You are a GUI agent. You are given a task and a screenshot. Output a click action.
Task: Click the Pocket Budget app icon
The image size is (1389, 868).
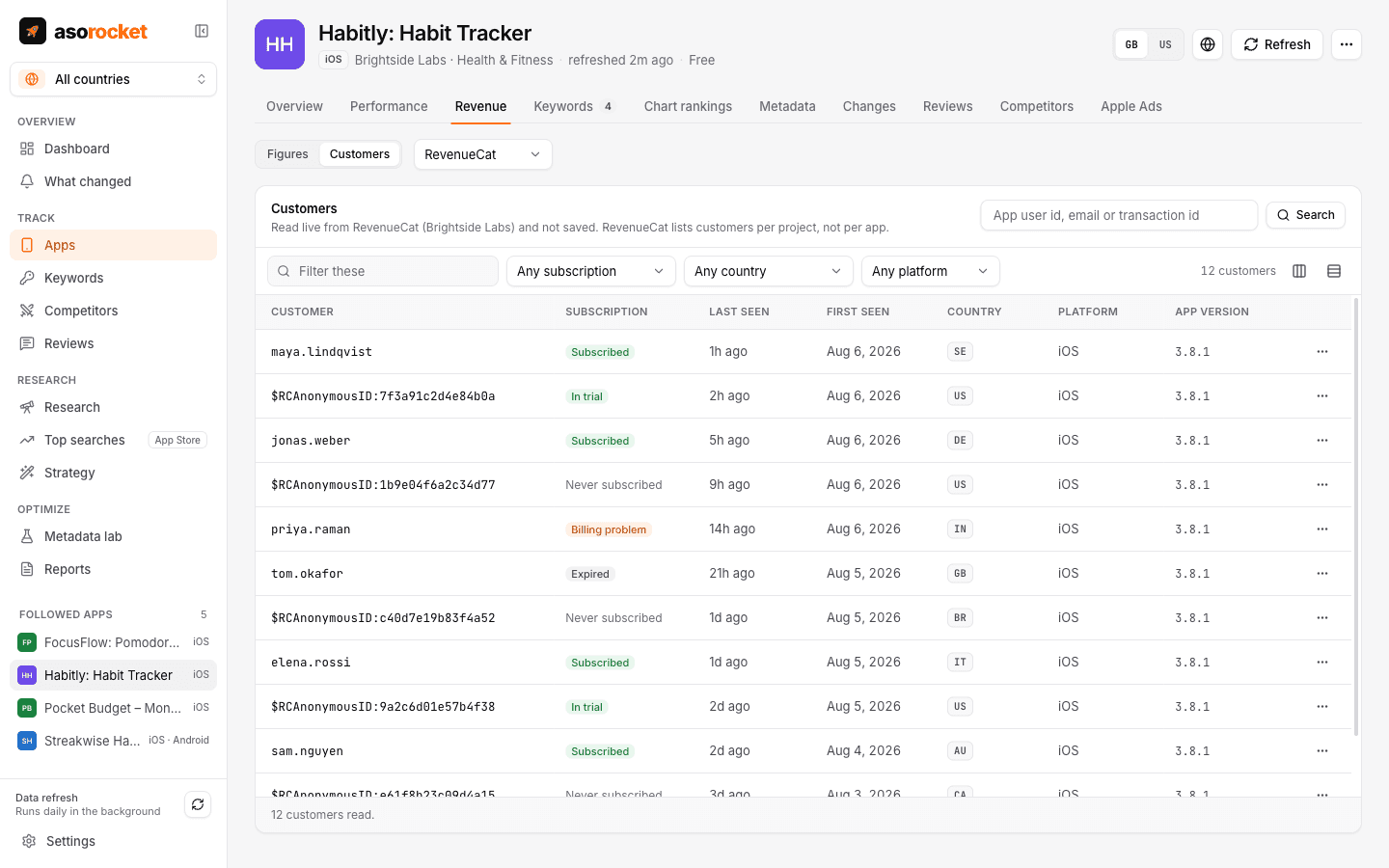point(27,708)
